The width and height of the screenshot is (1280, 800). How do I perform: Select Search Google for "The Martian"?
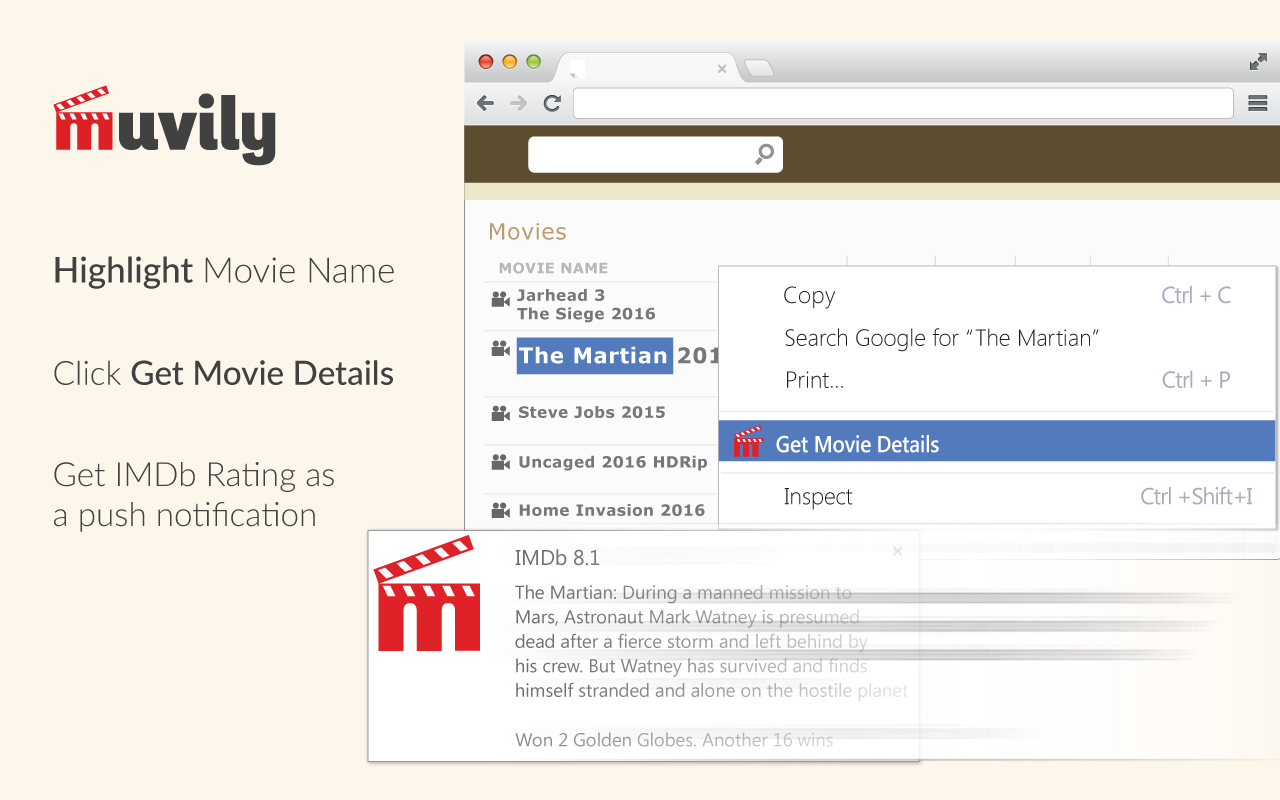point(941,338)
